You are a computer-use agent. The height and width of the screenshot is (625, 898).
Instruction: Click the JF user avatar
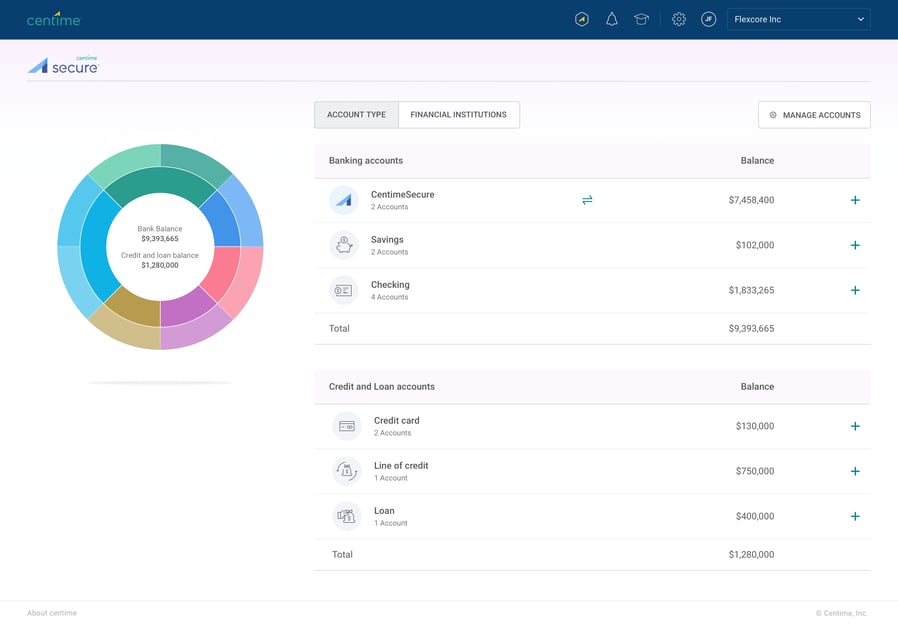pyautogui.click(x=708, y=19)
